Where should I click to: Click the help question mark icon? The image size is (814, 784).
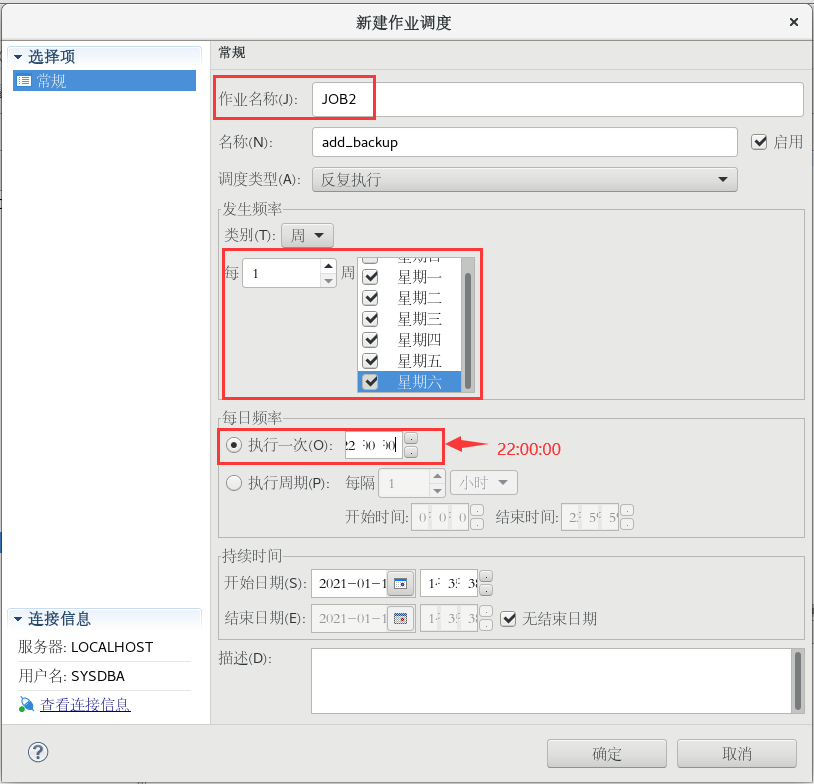[38, 752]
